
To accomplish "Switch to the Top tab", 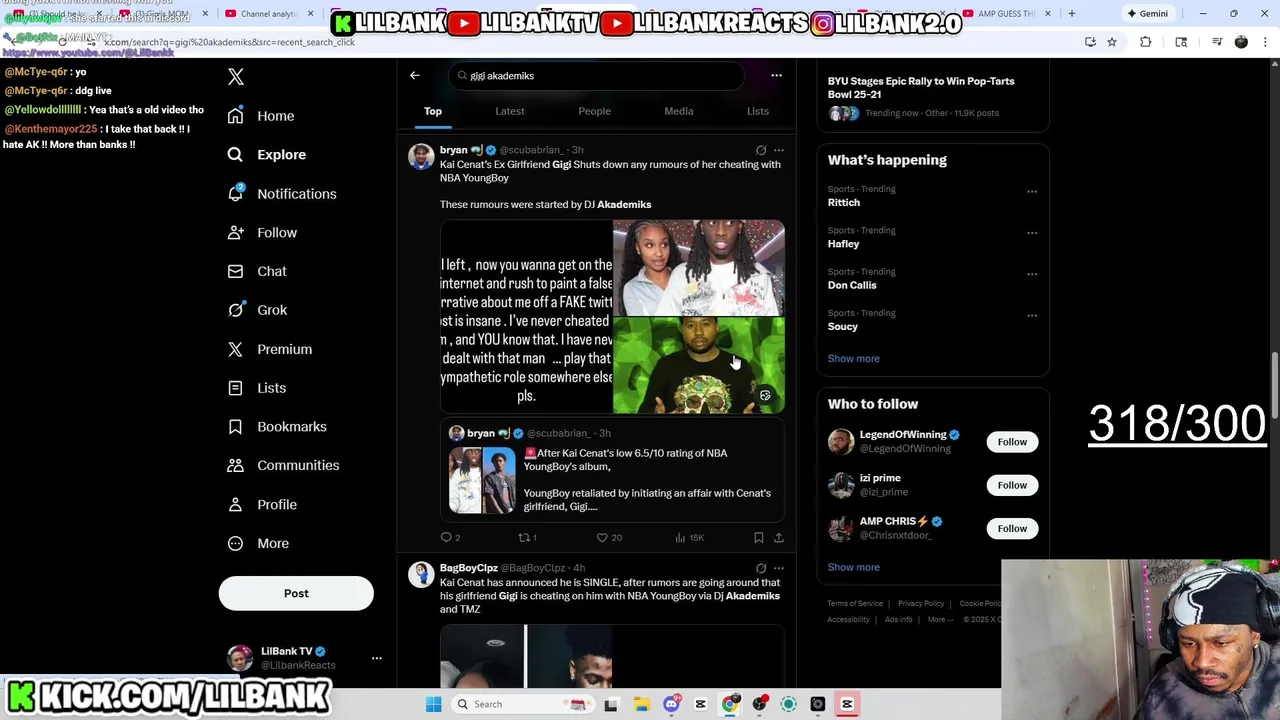I will (x=433, y=111).
